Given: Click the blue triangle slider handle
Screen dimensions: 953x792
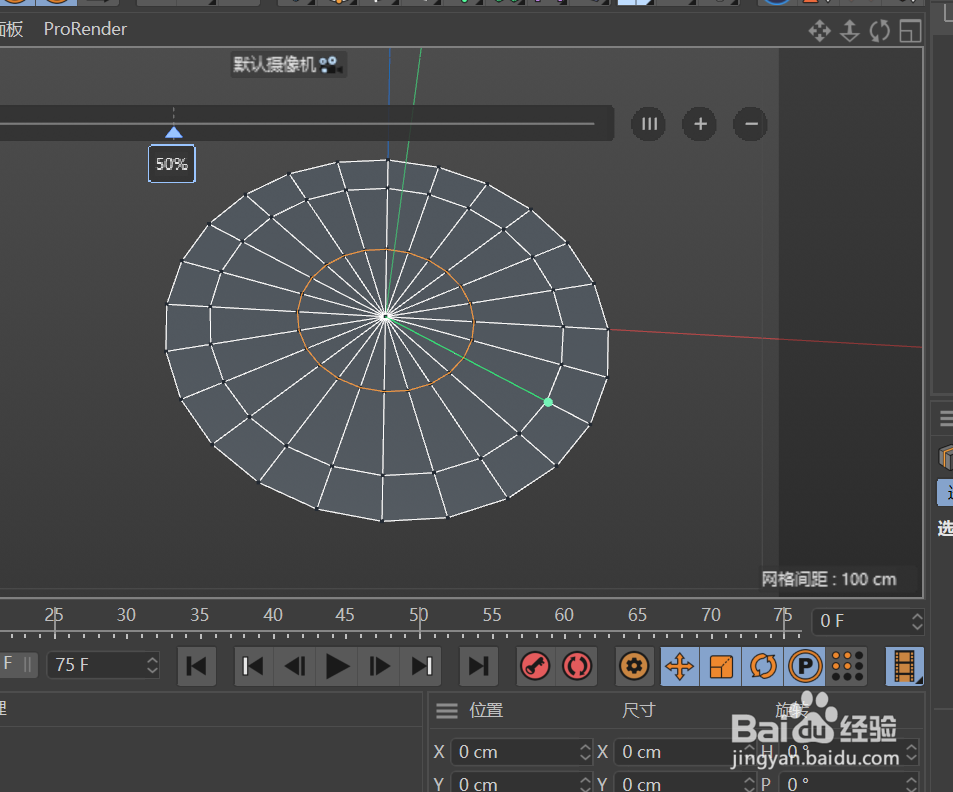Looking at the screenshot, I should point(174,133).
